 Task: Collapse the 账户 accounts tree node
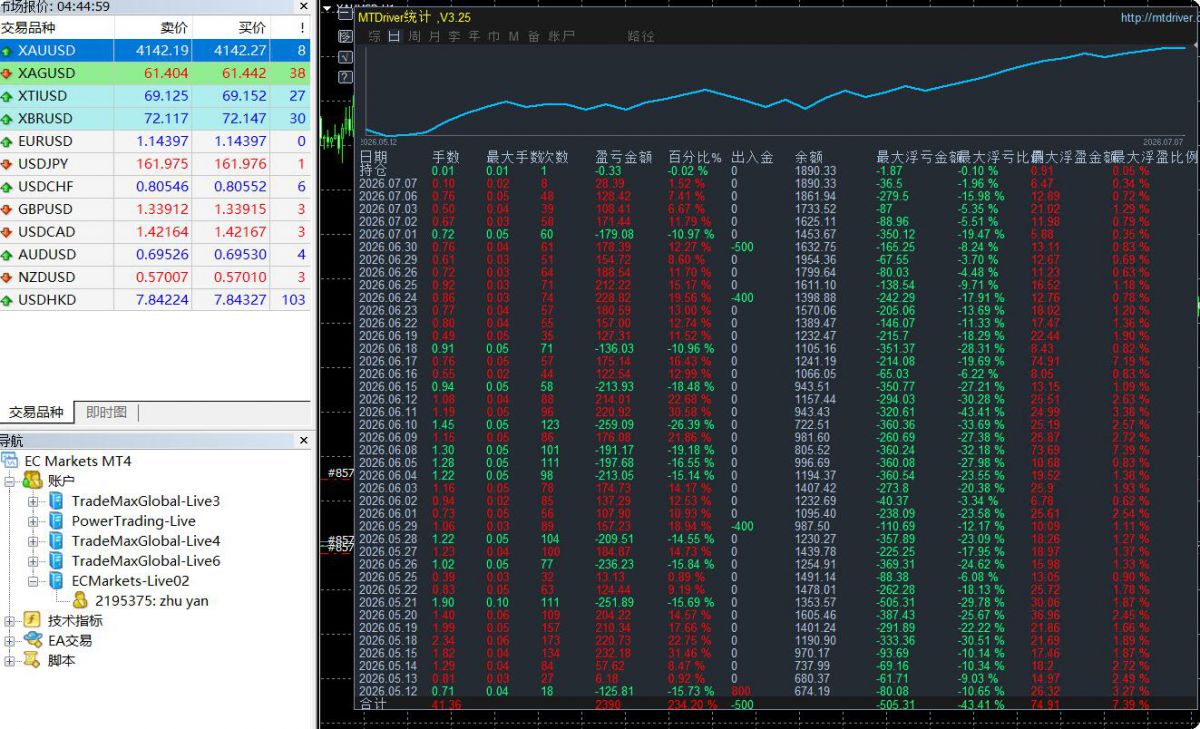pyautogui.click(x=10, y=481)
